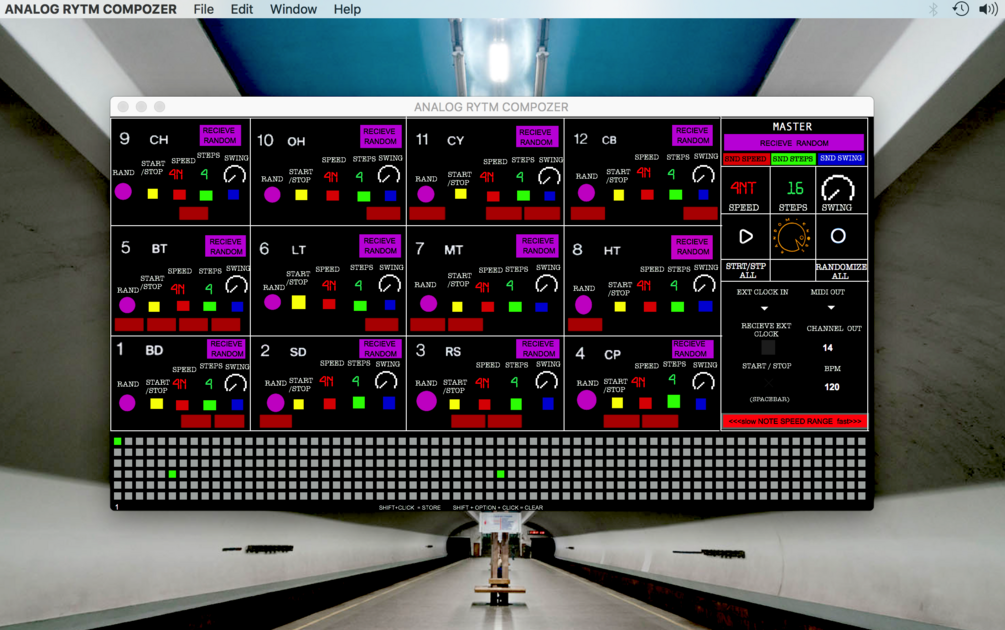
Task: Toggle 11 CY yellow start/stop square
Action: (460, 194)
